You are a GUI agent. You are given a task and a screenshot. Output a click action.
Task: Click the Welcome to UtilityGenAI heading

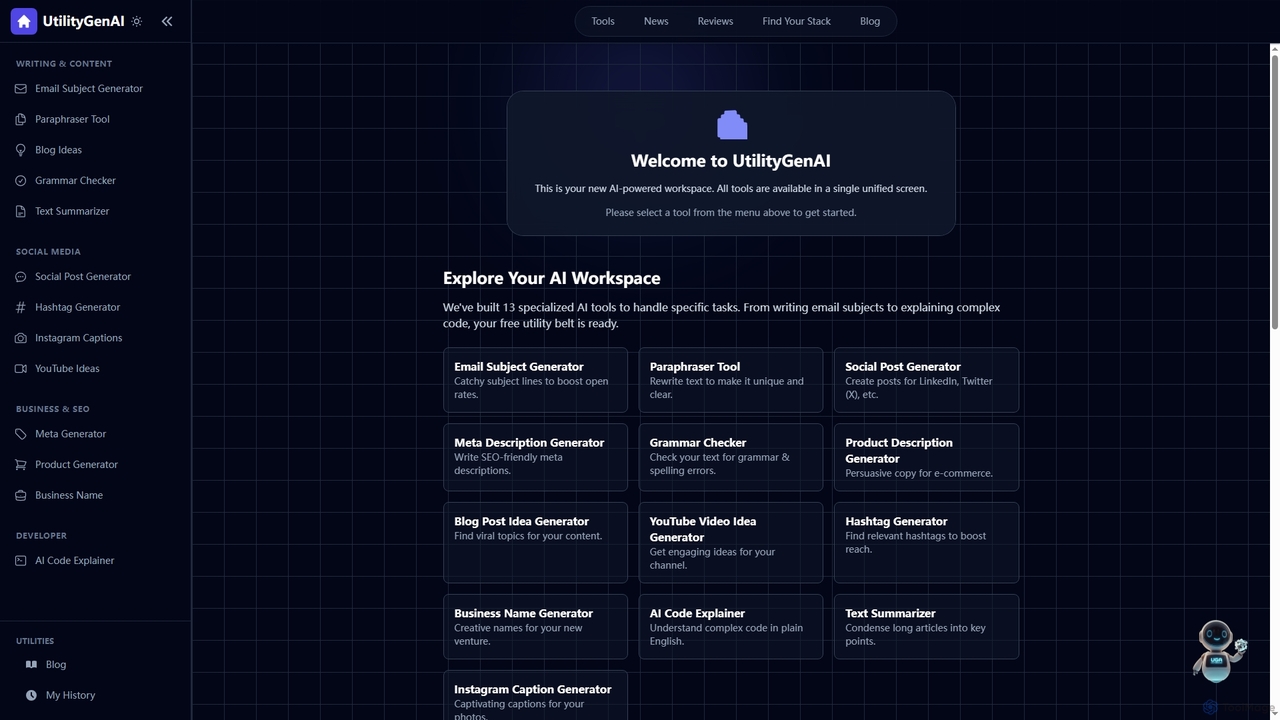click(731, 161)
